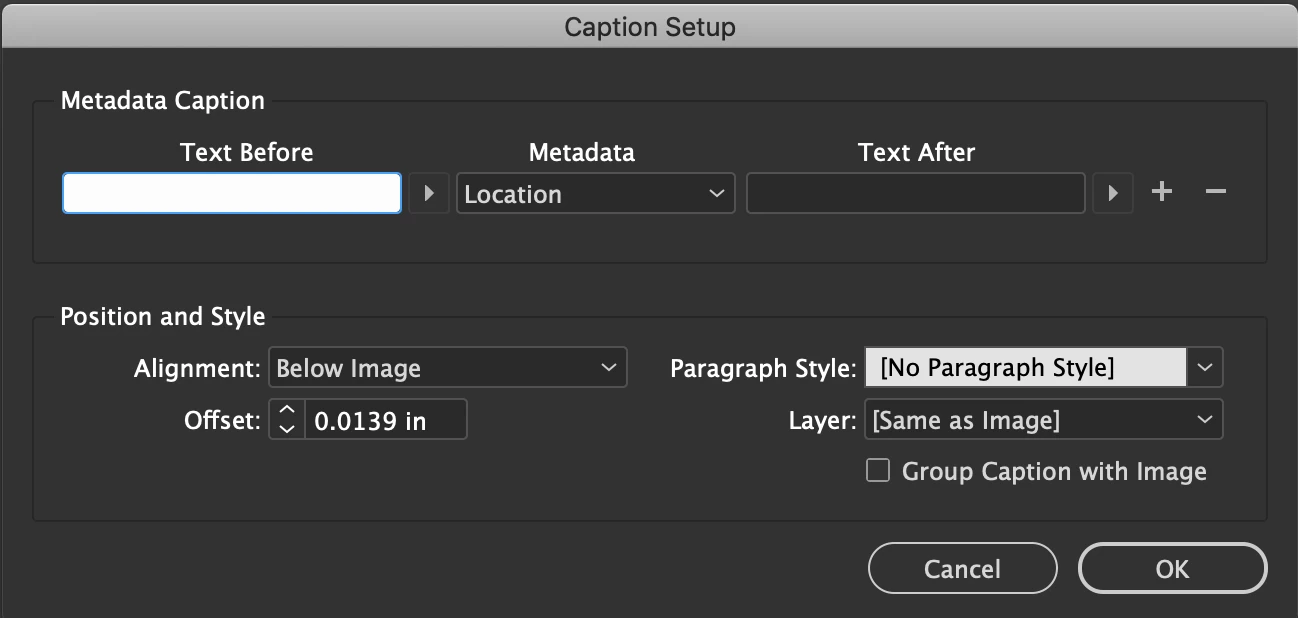The width and height of the screenshot is (1298, 618).
Task: Open special characters menu for Text Before
Action: pyautogui.click(x=430, y=193)
